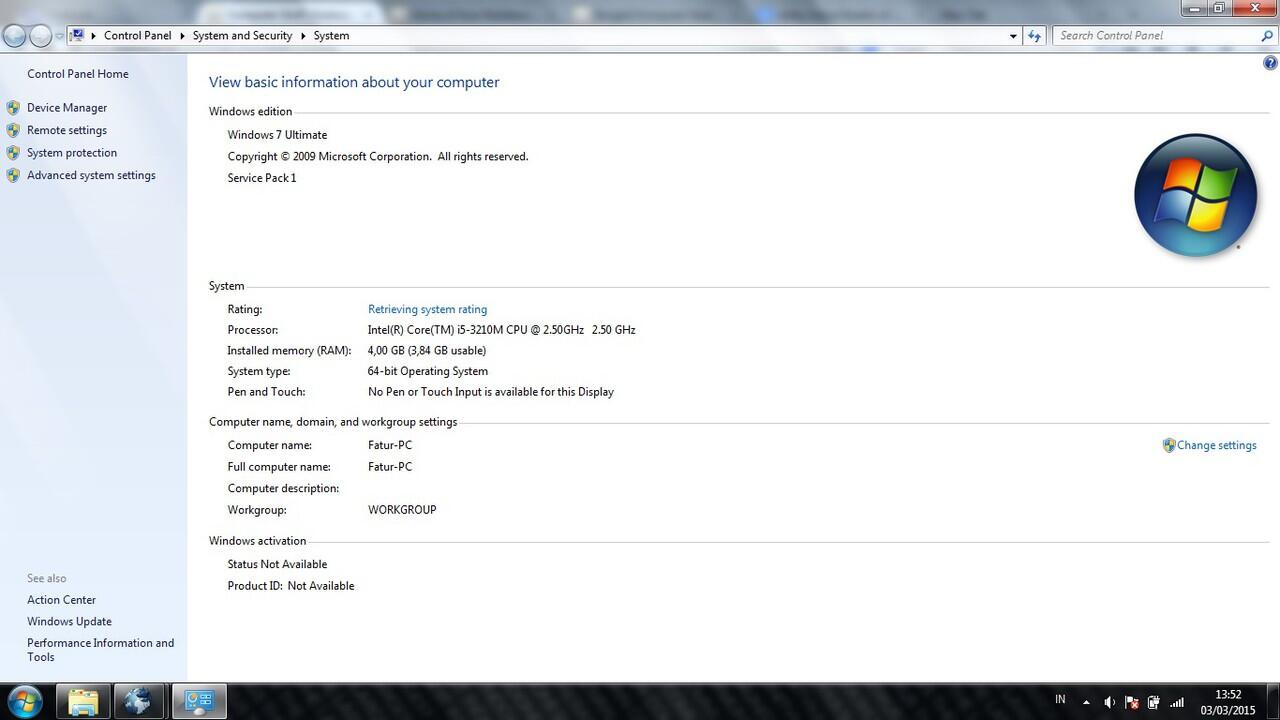This screenshot has width=1280, height=720.
Task: Open Windows Explorer from taskbar
Action: coord(83,701)
